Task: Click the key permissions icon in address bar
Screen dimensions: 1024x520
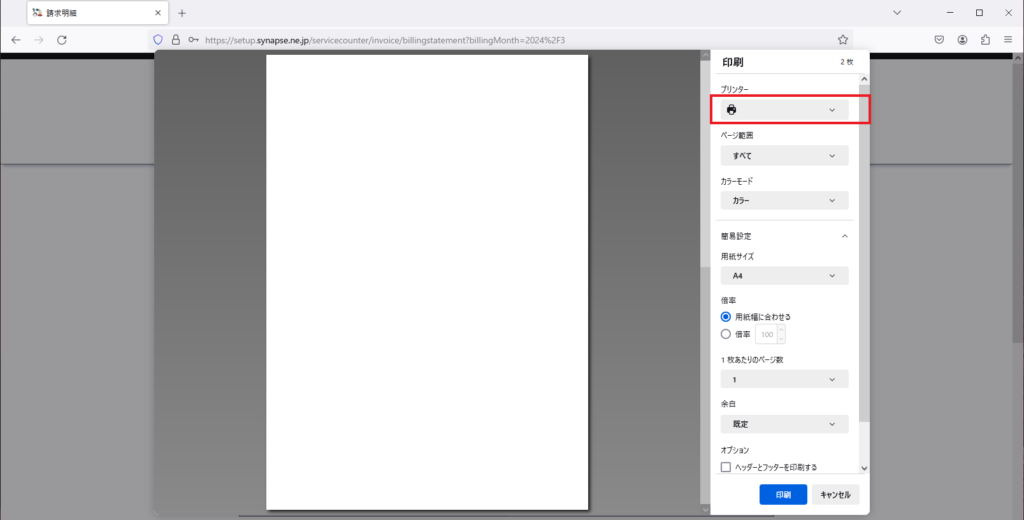Action: [x=193, y=40]
